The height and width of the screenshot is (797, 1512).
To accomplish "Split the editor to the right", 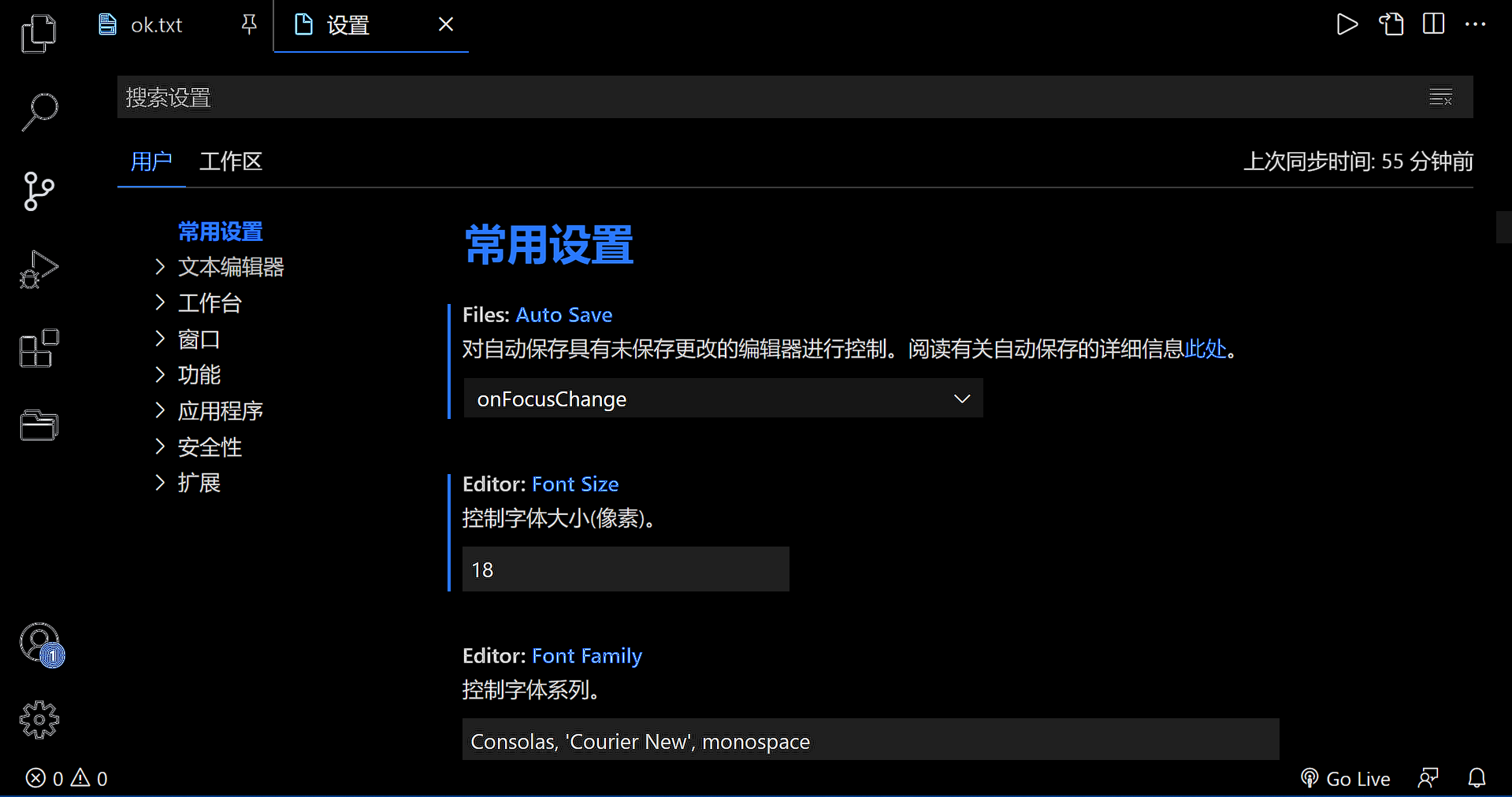I will 1434,24.
